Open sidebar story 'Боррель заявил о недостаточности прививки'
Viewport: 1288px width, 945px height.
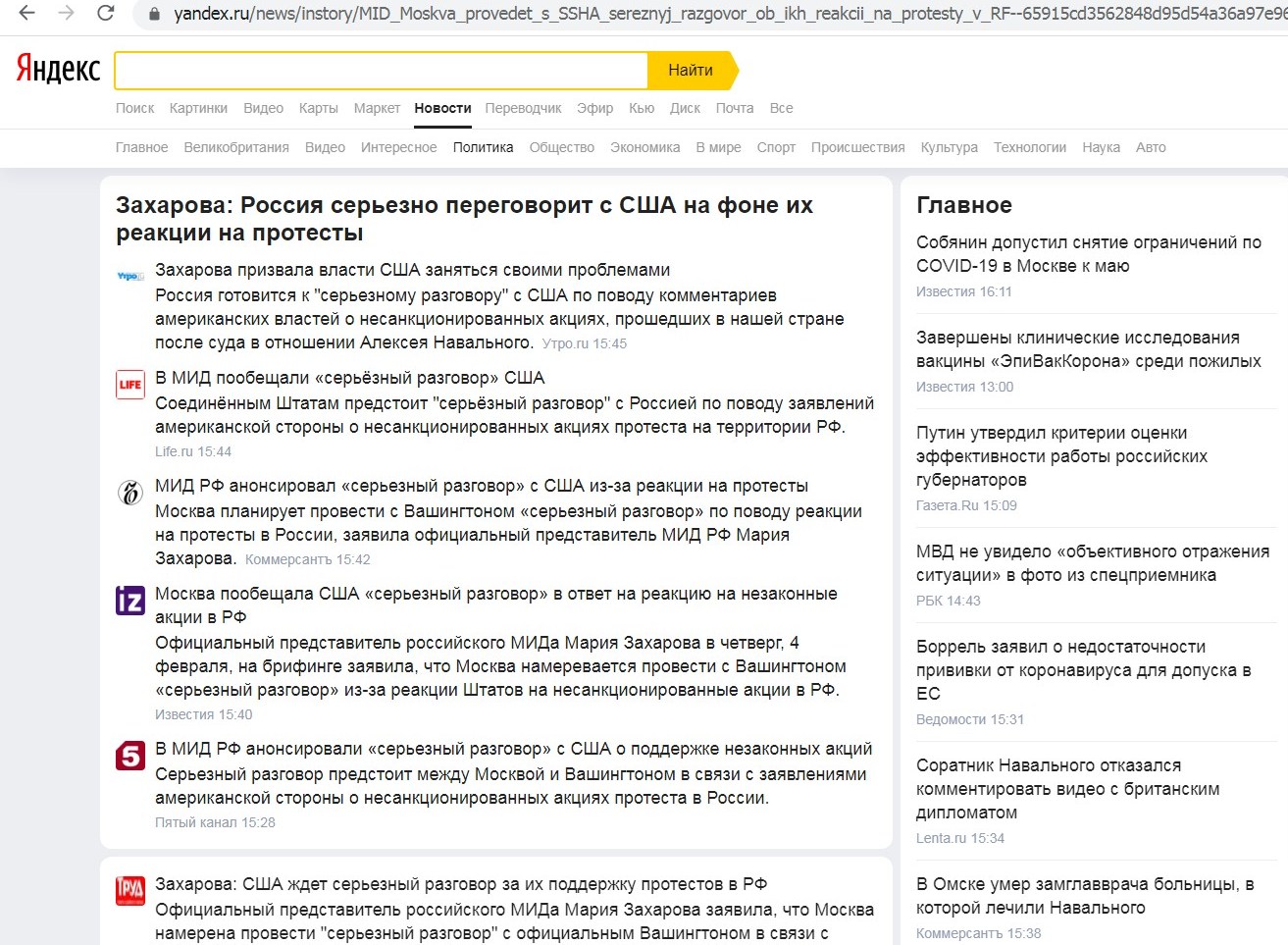(1084, 670)
